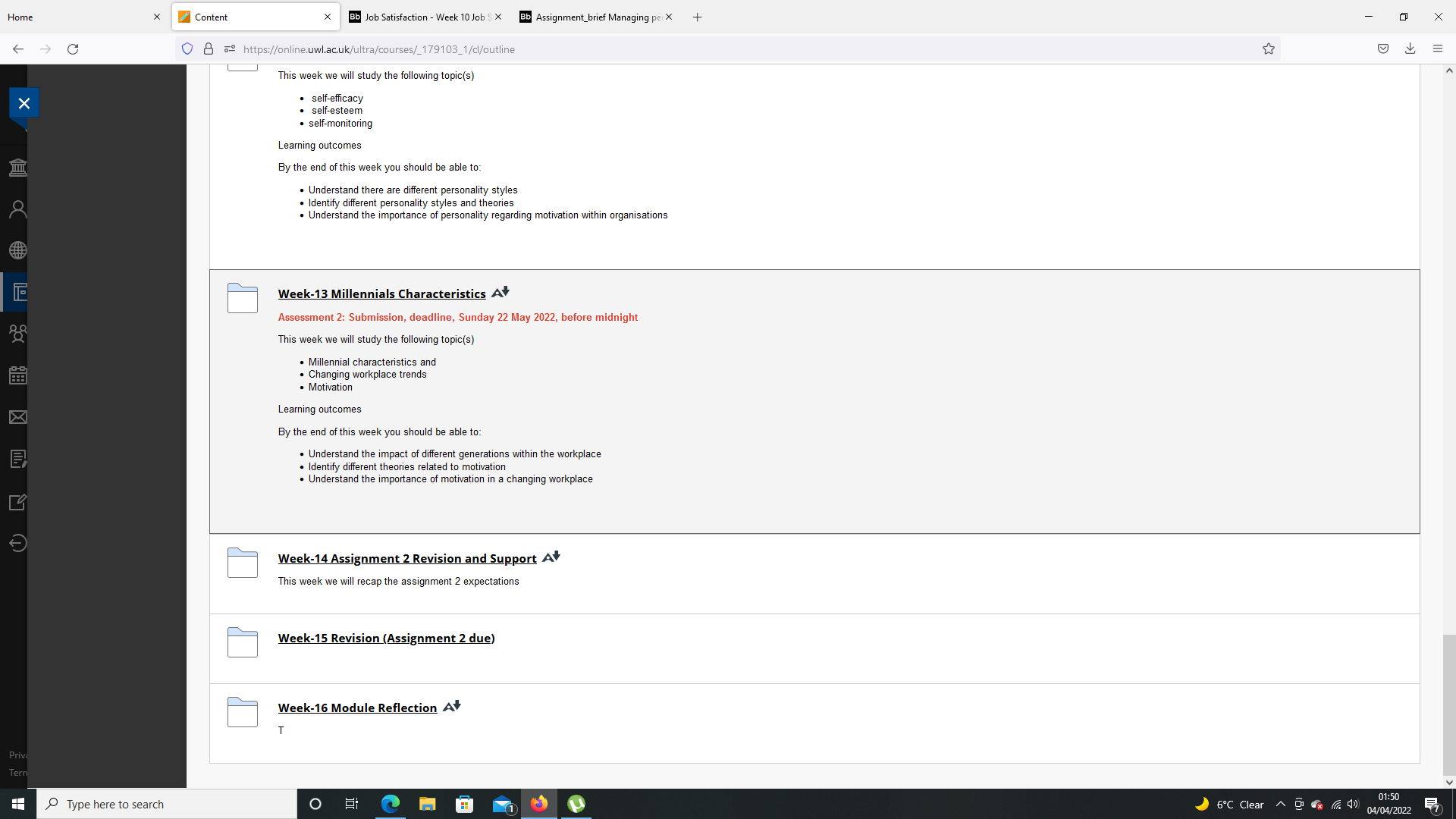Open Messages envelope icon in sidebar
Screen dimensions: 1456x819
(17, 417)
